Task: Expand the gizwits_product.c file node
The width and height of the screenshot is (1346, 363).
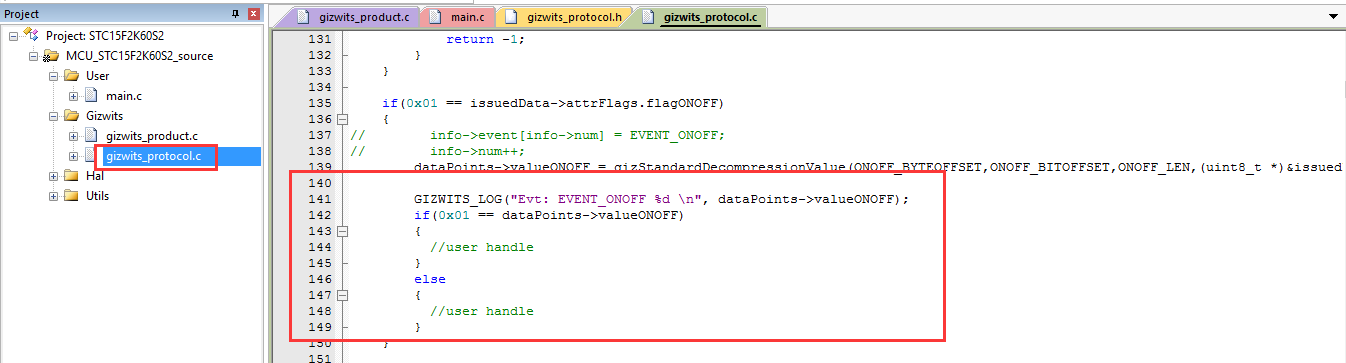Action: pos(73,135)
